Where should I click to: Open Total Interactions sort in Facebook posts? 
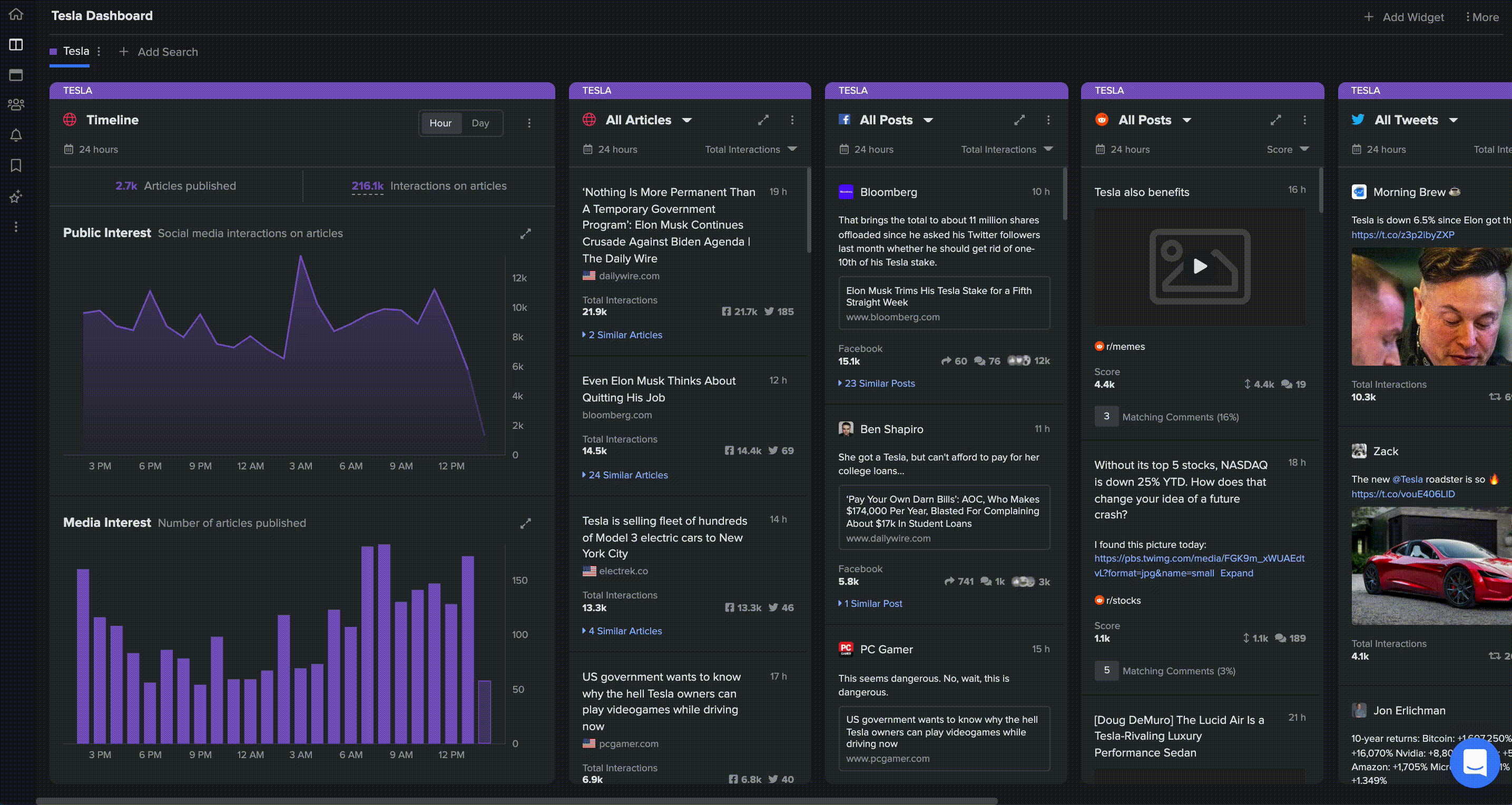(1007, 149)
